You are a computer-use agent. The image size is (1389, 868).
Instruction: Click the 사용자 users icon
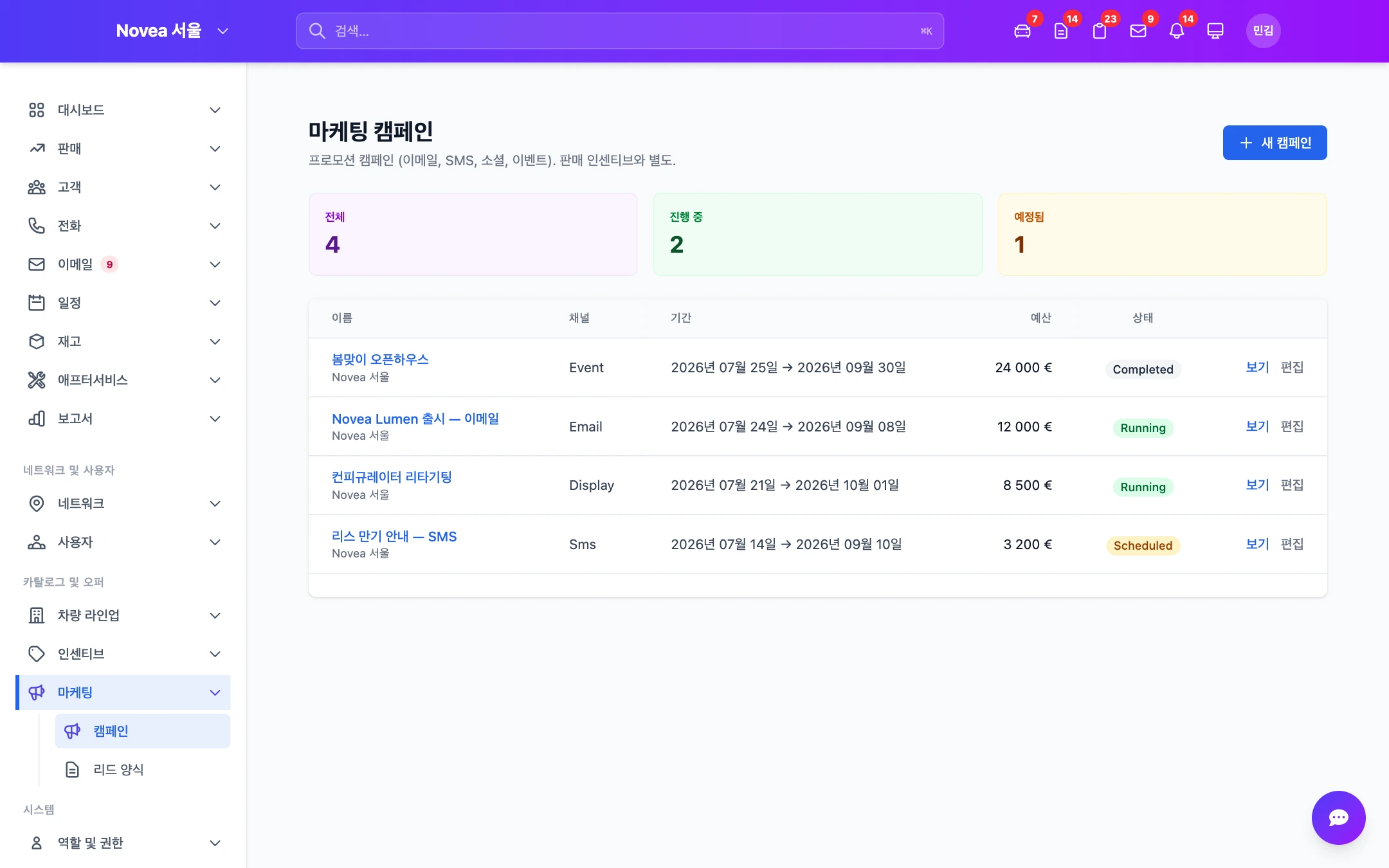coord(37,542)
